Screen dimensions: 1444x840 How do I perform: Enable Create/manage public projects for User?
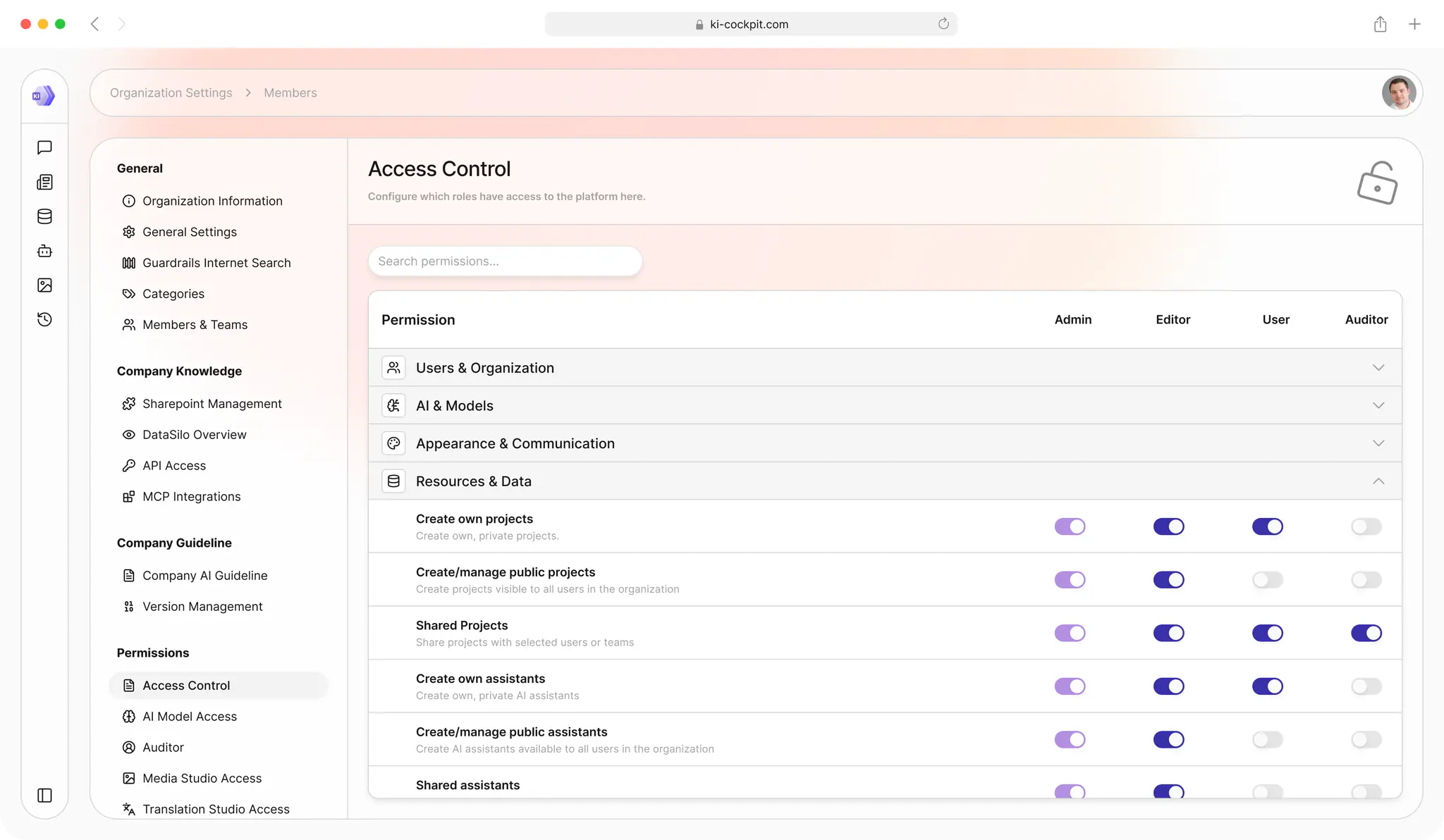tap(1267, 580)
